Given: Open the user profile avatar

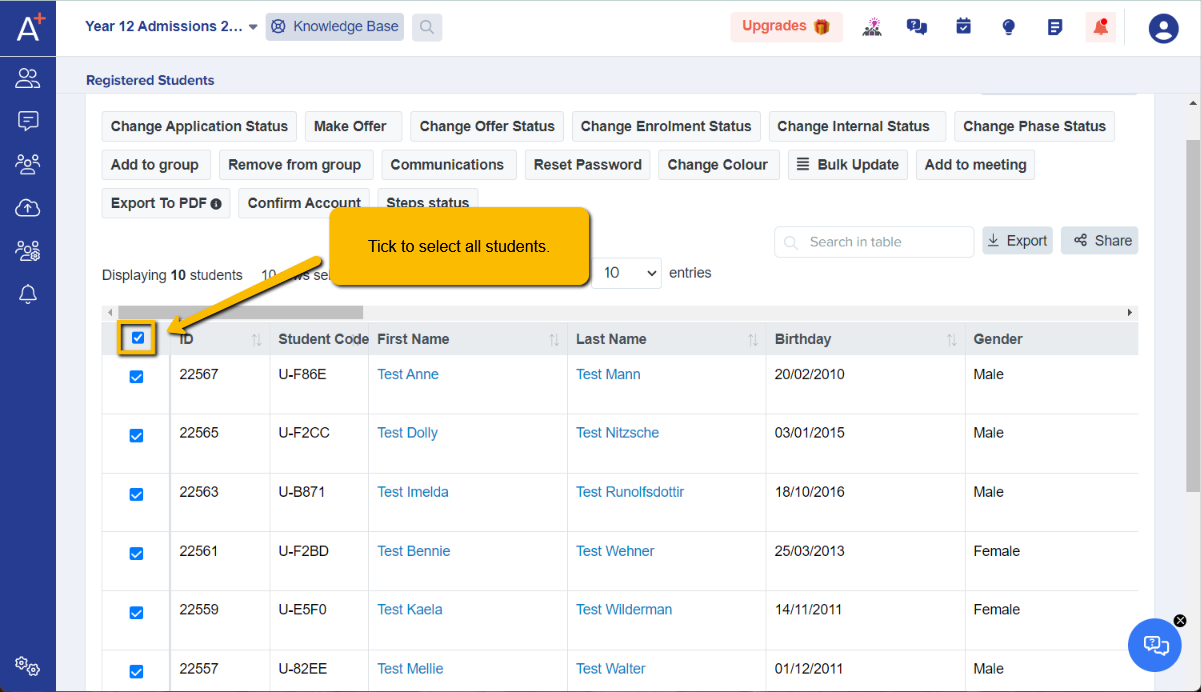Looking at the screenshot, I should (x=1163, y=28).
